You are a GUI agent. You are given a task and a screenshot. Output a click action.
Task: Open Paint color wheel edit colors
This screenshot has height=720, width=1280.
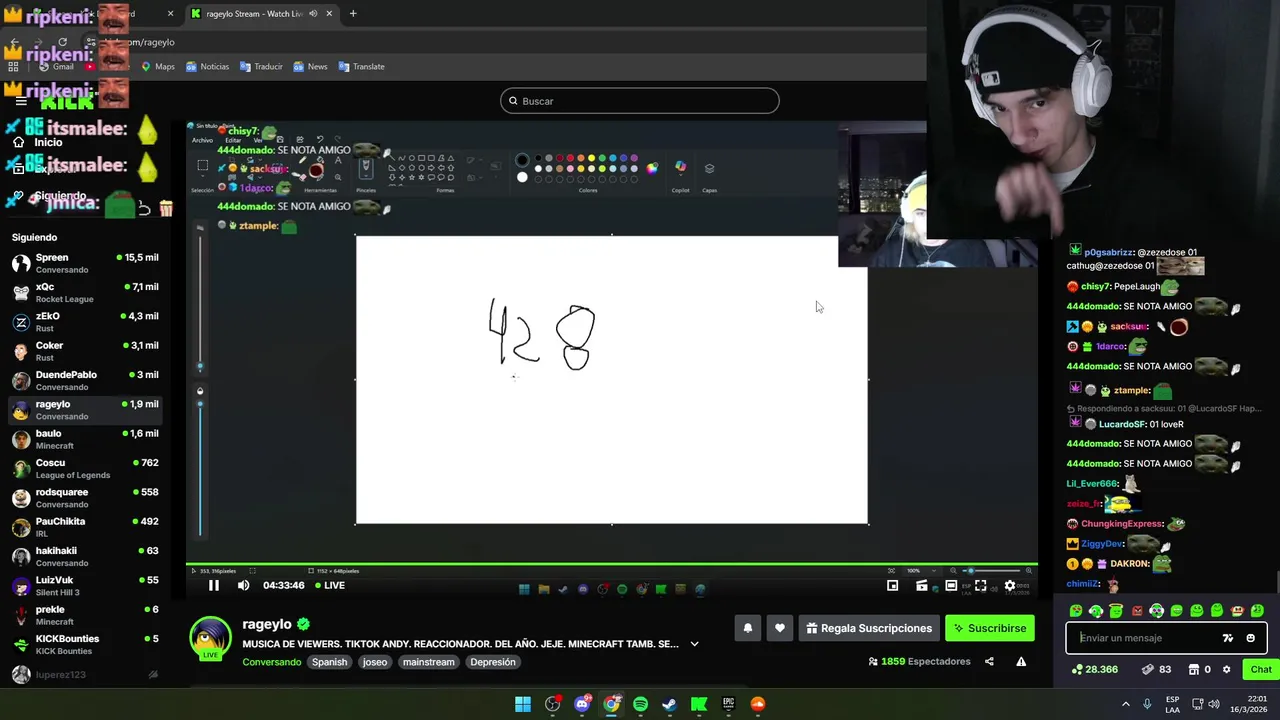(652, 168)
